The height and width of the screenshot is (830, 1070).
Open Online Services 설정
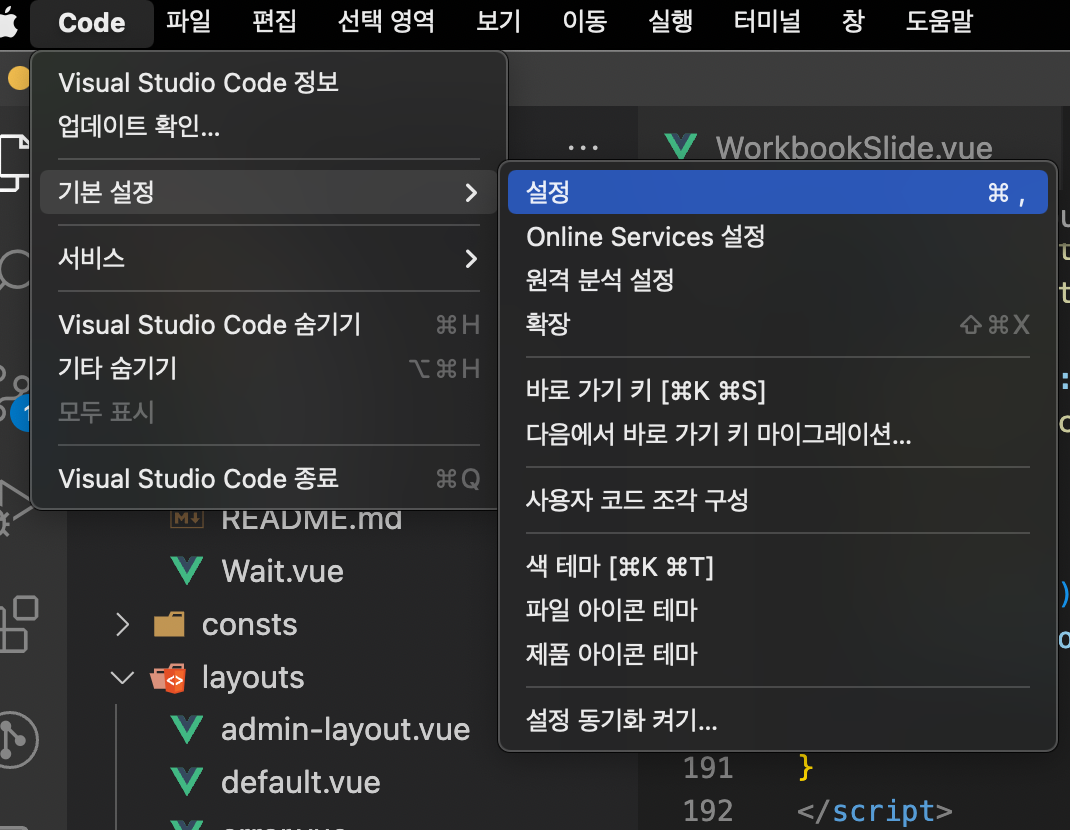(777, 237)
